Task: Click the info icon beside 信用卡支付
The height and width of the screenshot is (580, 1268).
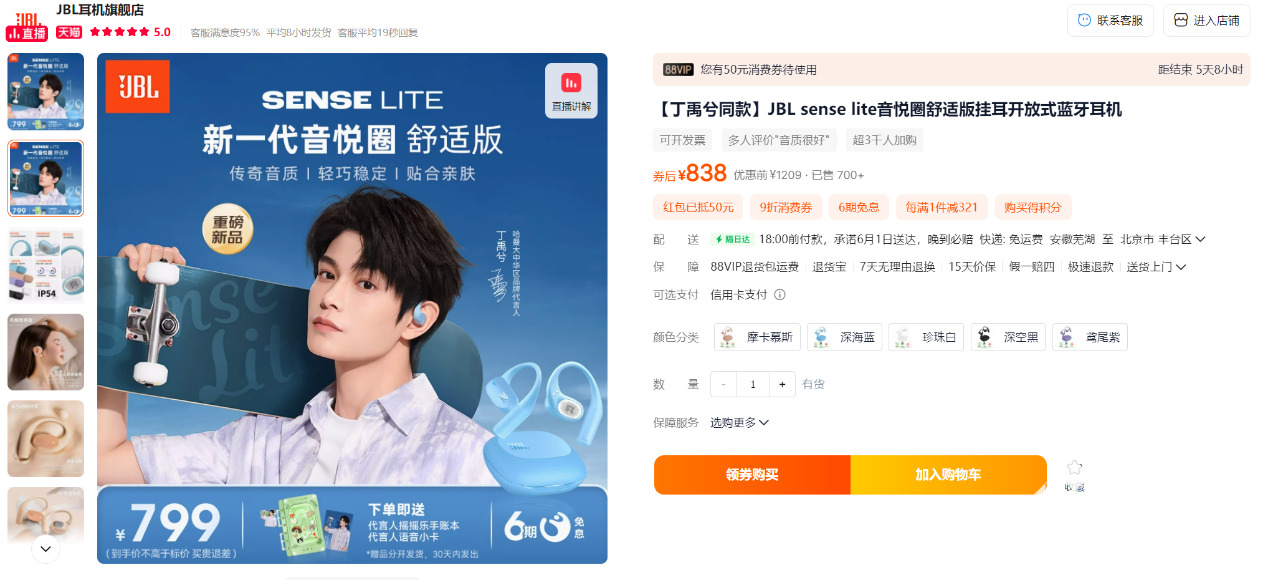Action: point(780,295)
